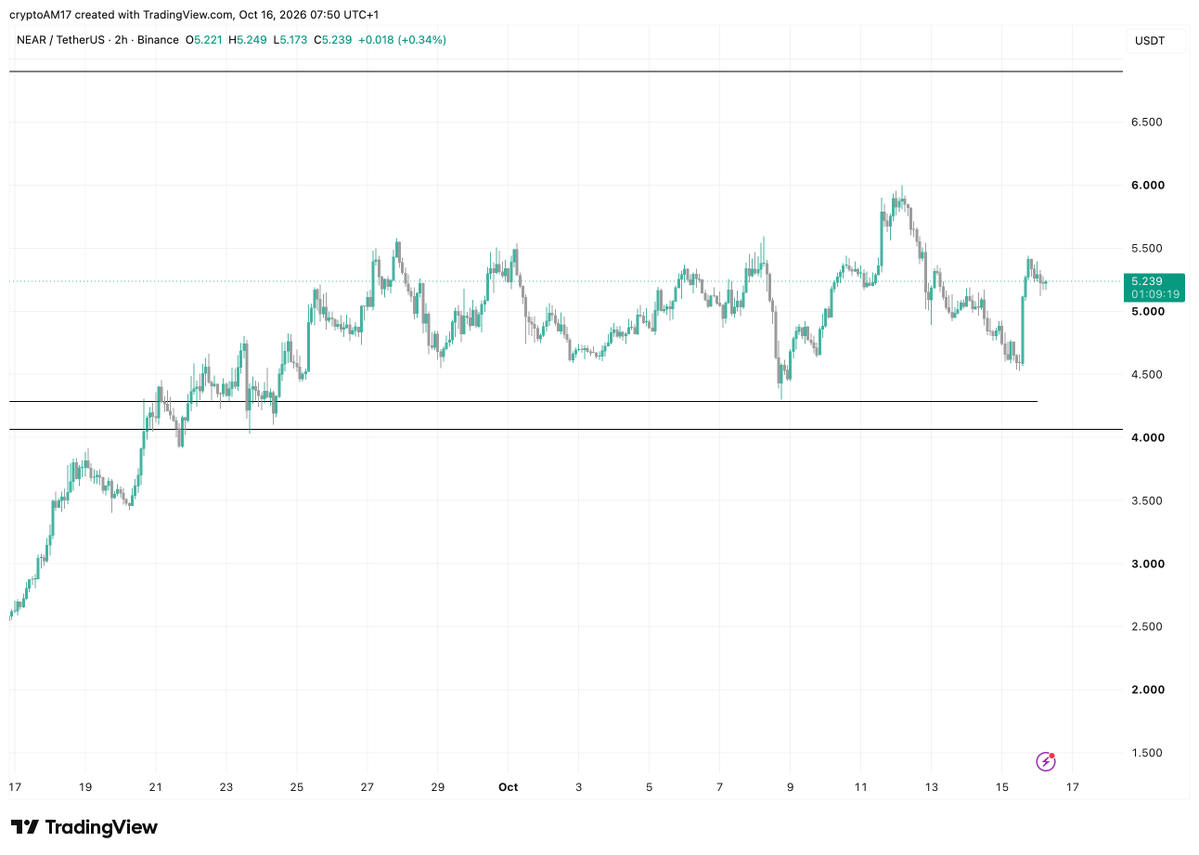Click the 5.500 price axis label
Image resolution: width=1199 pixels, height=855 pixels.
pyautogui.click(x=1146, y=249)
